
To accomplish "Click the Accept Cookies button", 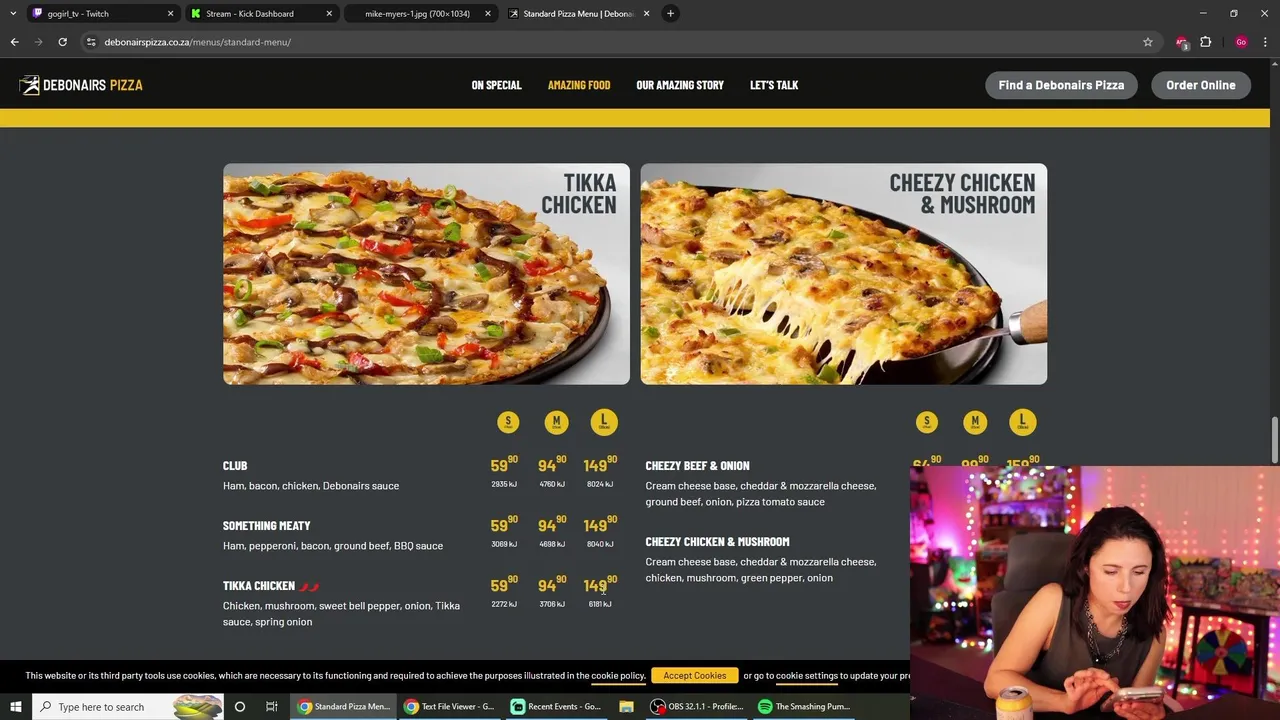I will (695, 676).
